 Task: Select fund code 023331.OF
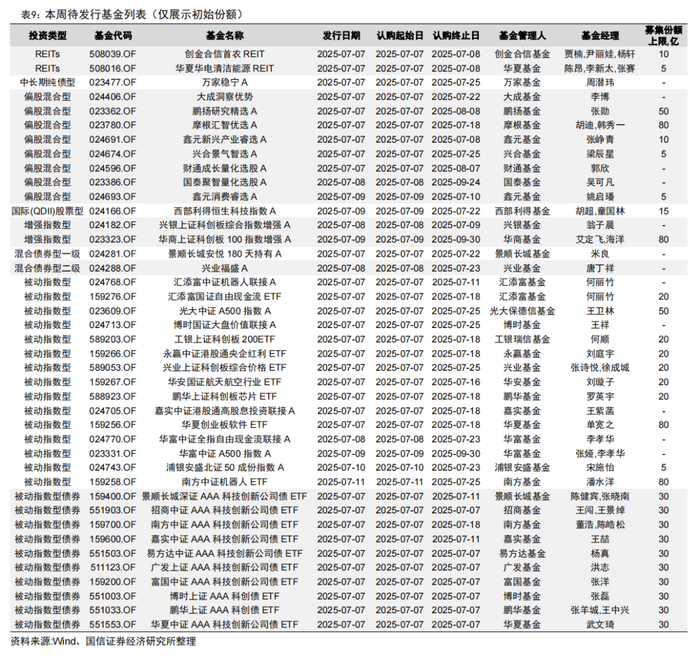pyautogui.click(x=112, y=453)
